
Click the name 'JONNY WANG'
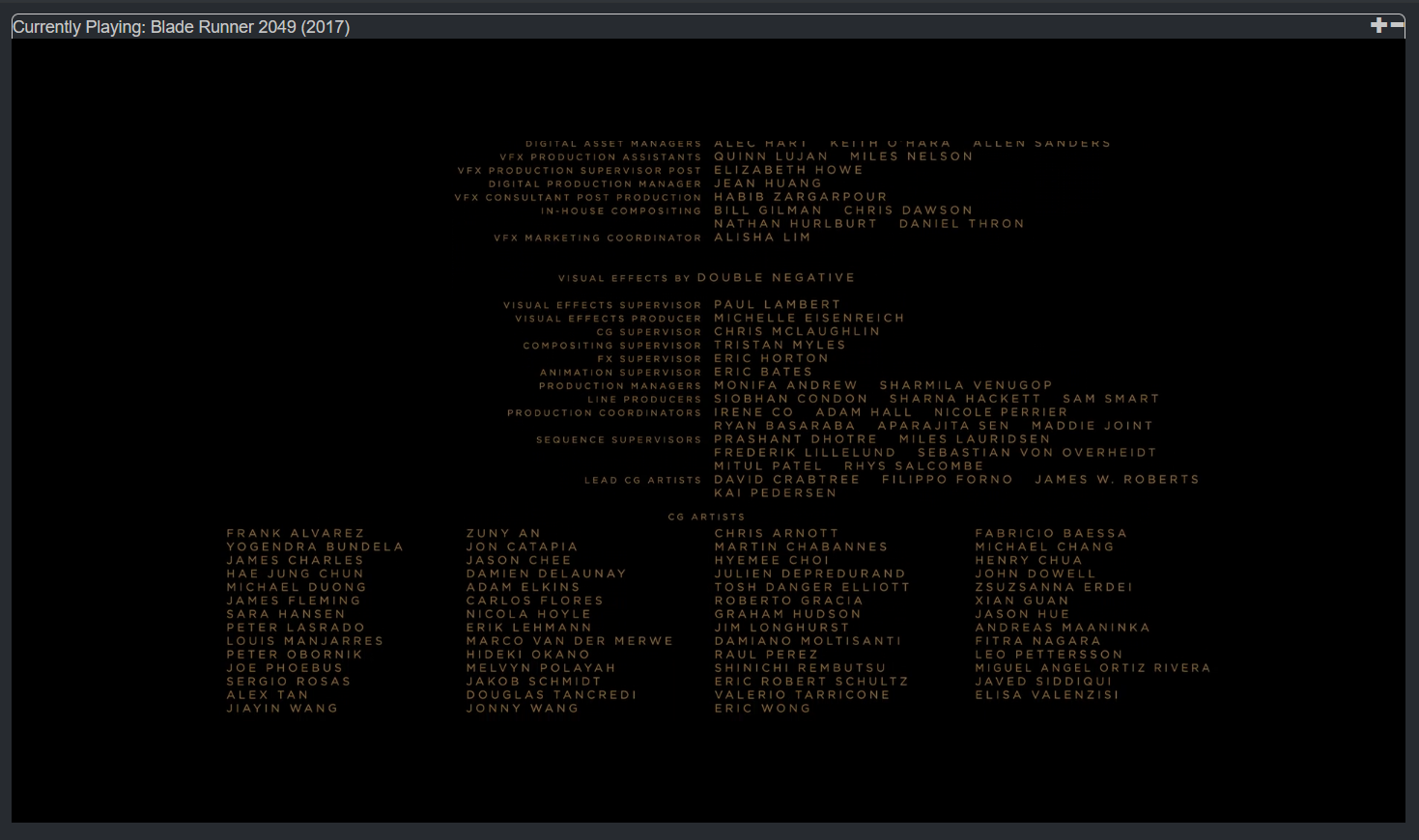(x=523, y=708)
